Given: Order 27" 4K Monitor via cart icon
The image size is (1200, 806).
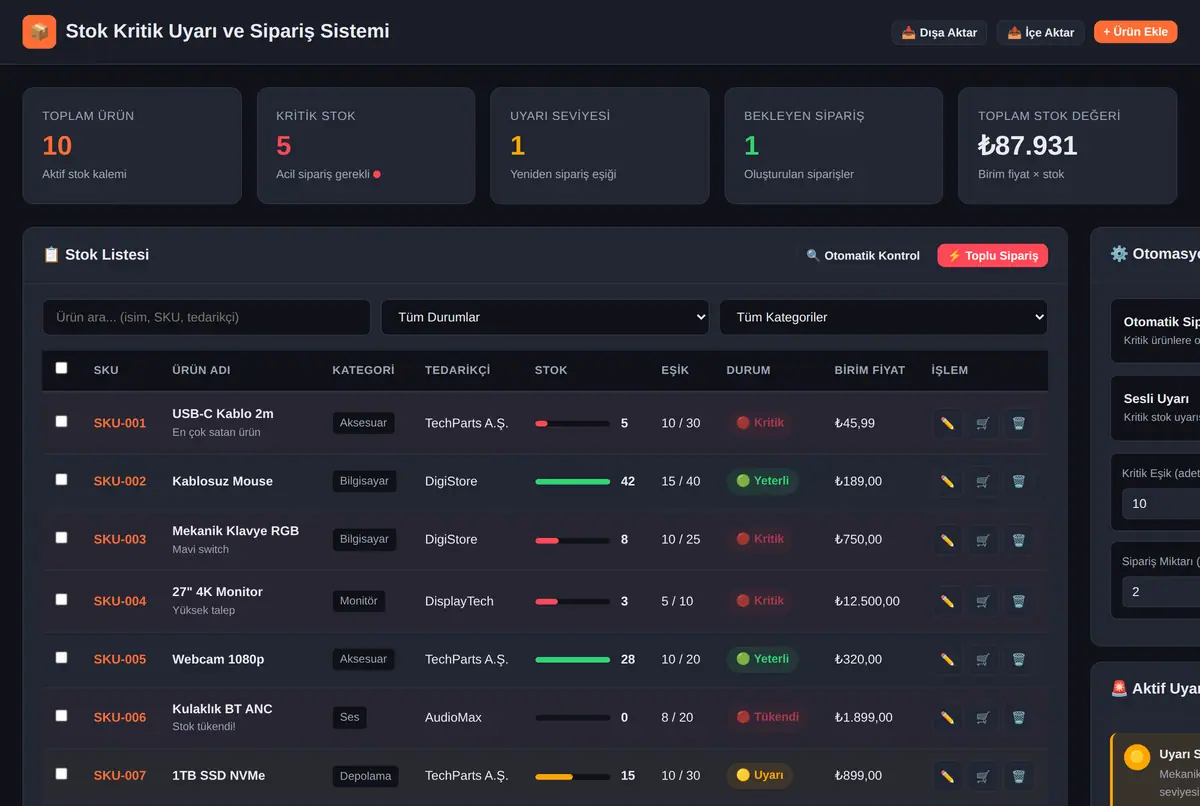Looking at the screenshot, I should [983, 601].
